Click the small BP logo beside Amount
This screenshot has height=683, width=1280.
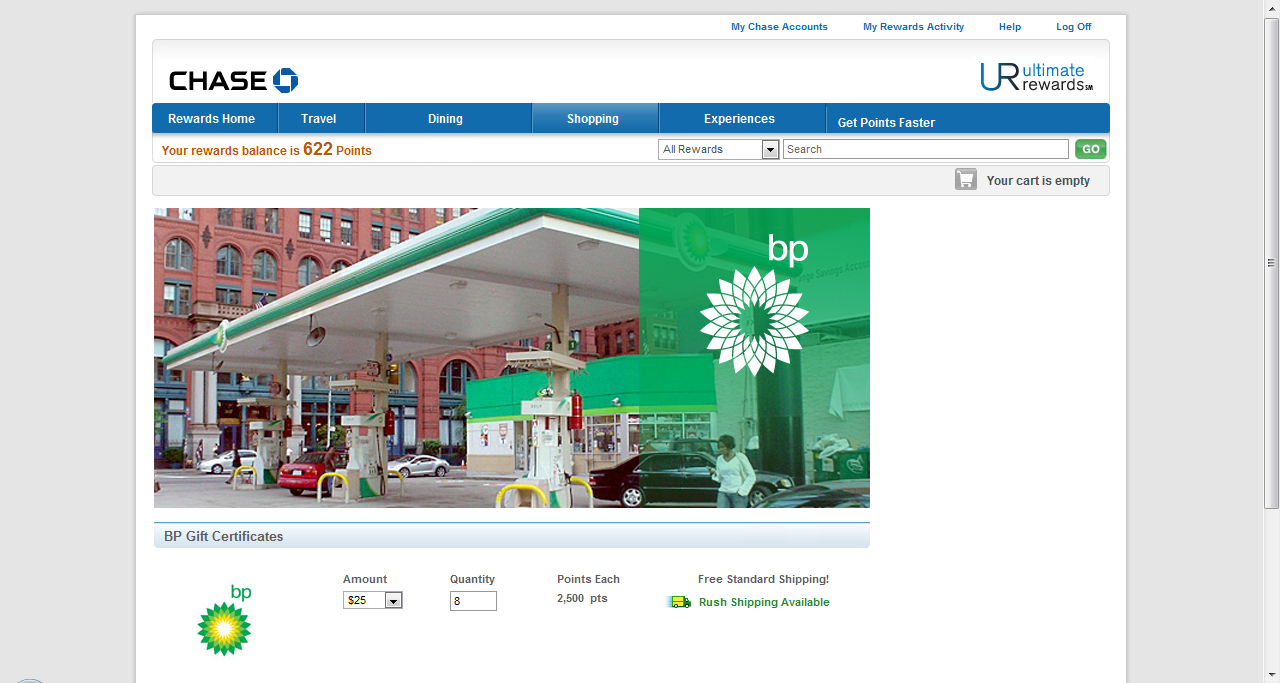(225, 620)
